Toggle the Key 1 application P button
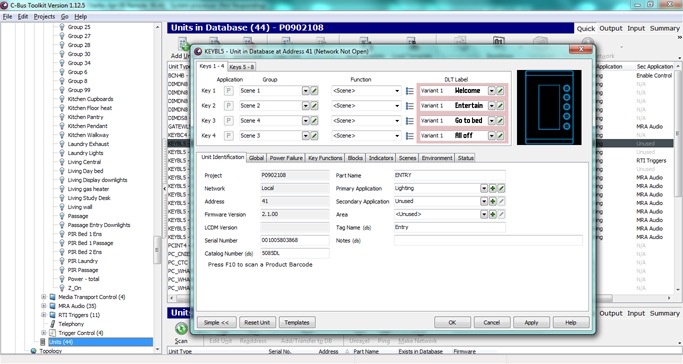The image size is (683, 364). pos(228,91)
